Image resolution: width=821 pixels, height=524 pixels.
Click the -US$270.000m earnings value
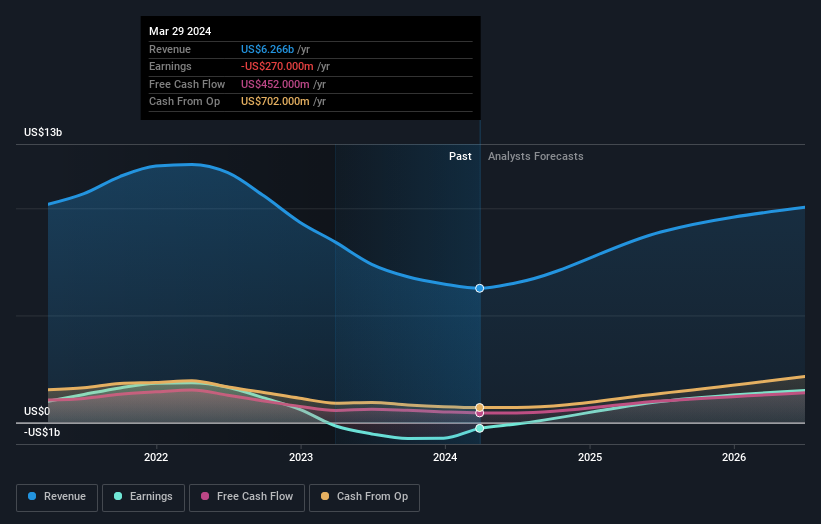point(278,66)
